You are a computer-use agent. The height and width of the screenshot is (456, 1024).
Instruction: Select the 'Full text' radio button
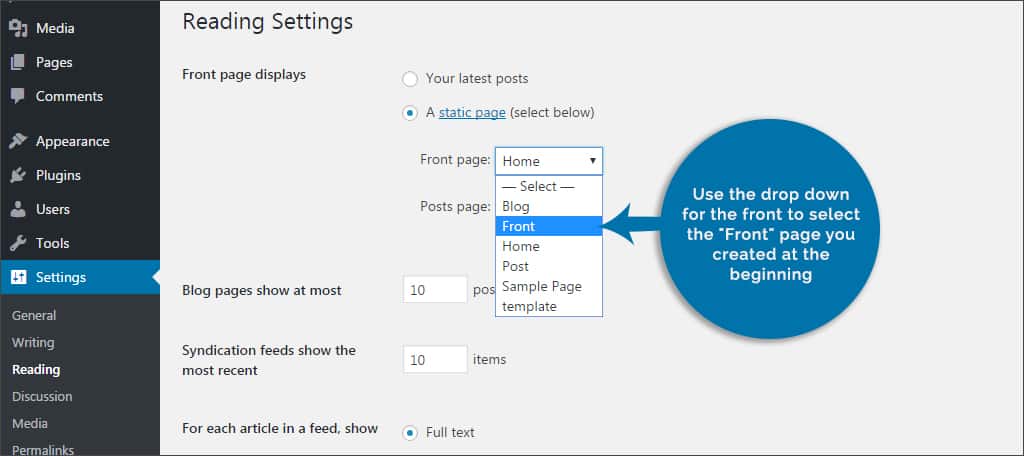point(410,432)
